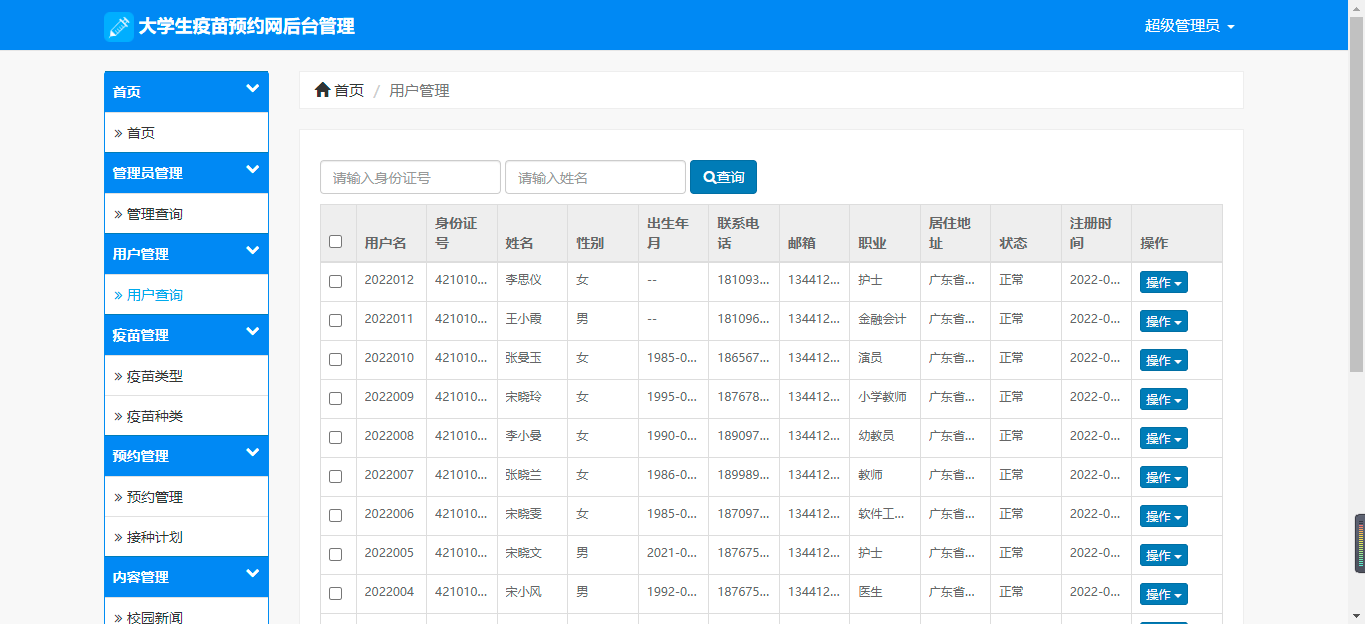Click the home icon in breadcrumb
Screen dimensions: 1365x624
click(x=322, y=90)
